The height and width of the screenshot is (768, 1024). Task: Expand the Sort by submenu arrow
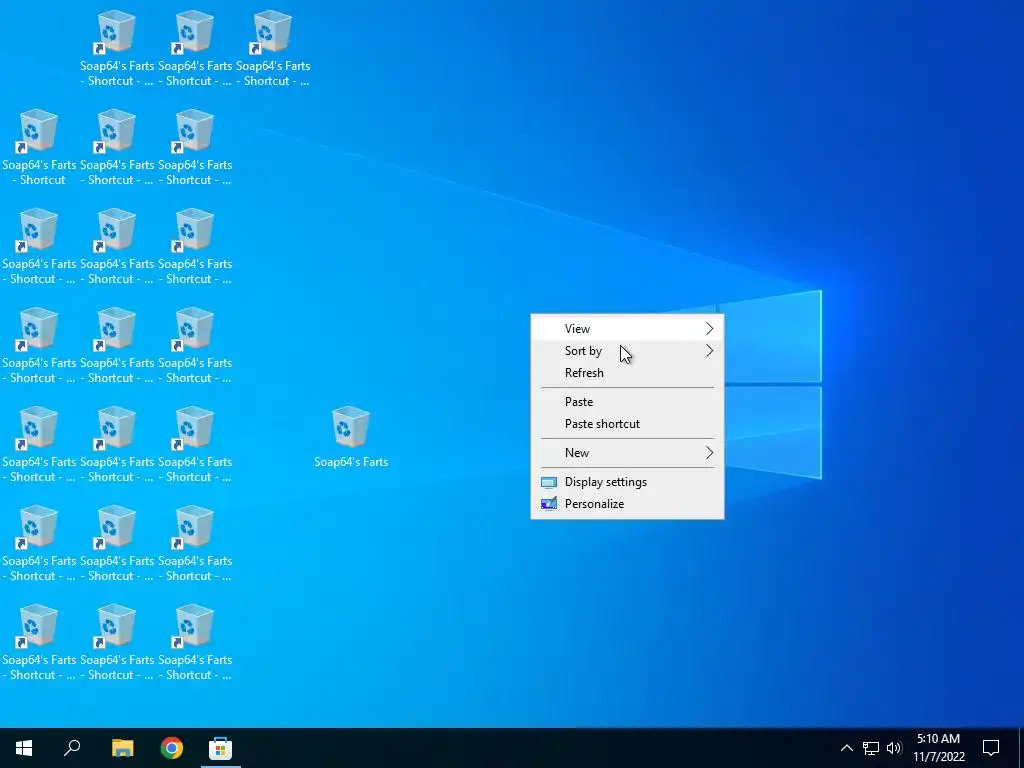[x=709, y=351]
